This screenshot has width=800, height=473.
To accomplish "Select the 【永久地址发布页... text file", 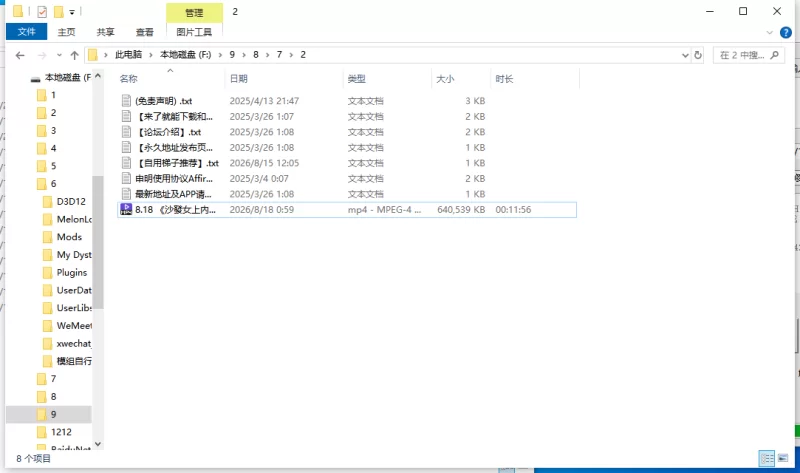I will tap(174, 147).
